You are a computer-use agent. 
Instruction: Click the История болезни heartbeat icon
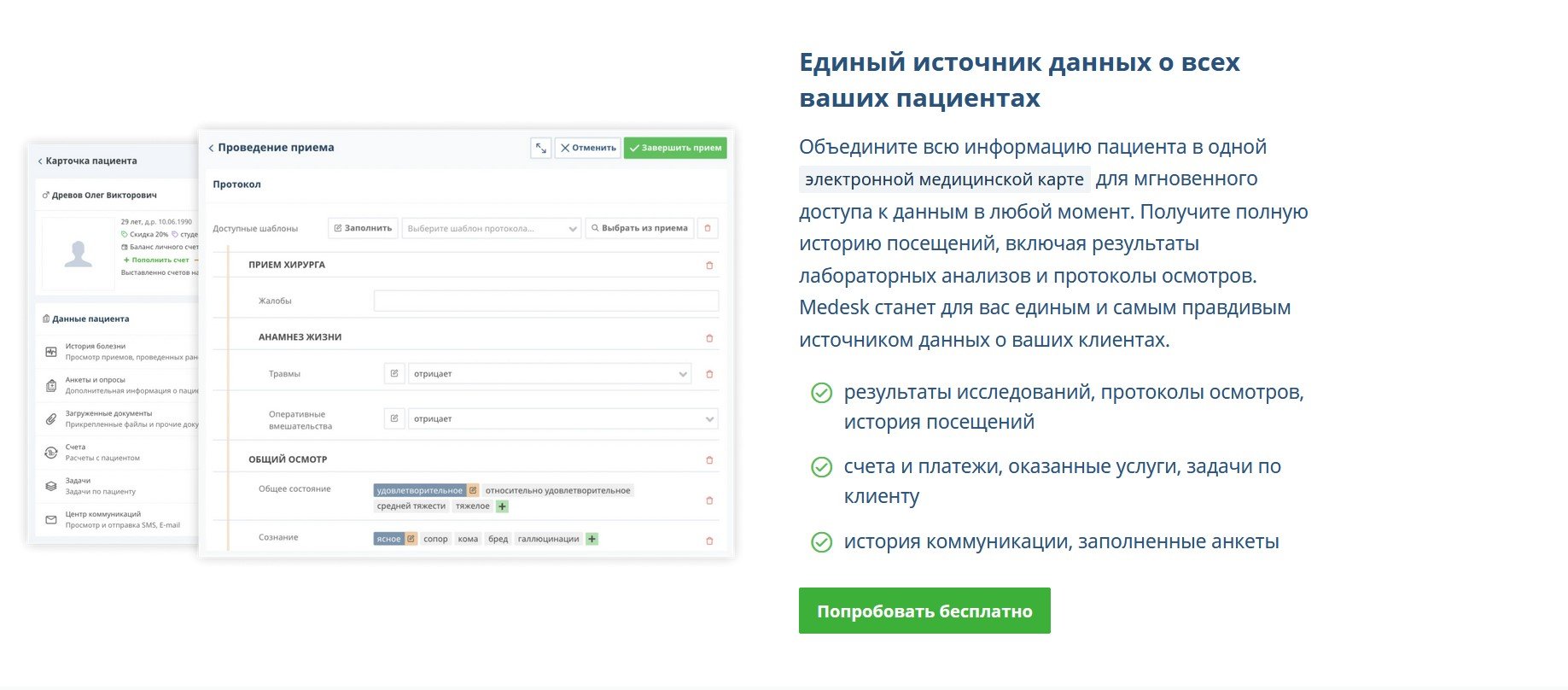pos(51,352)
